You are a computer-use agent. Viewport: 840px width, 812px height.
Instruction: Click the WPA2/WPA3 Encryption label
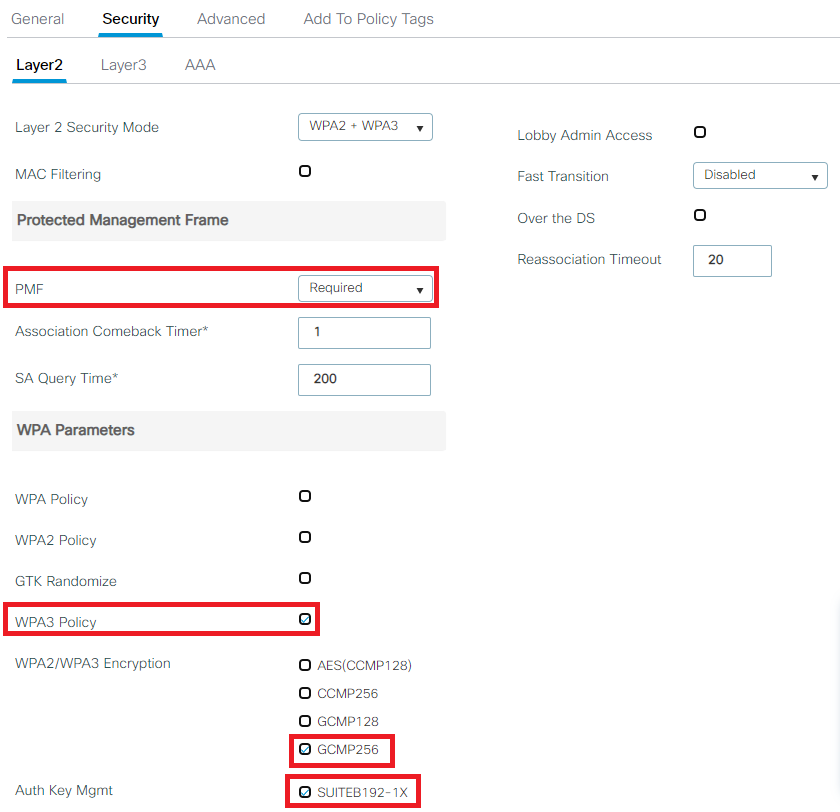pyautogui.click(x=93, y=663)
